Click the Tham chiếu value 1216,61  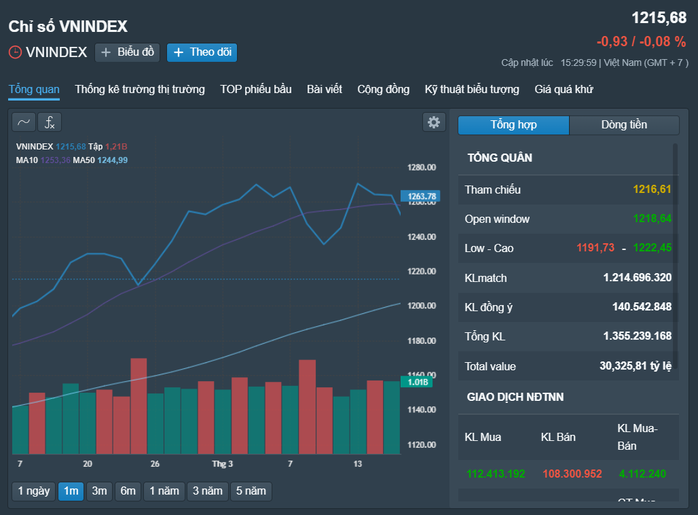click(652, 190)
